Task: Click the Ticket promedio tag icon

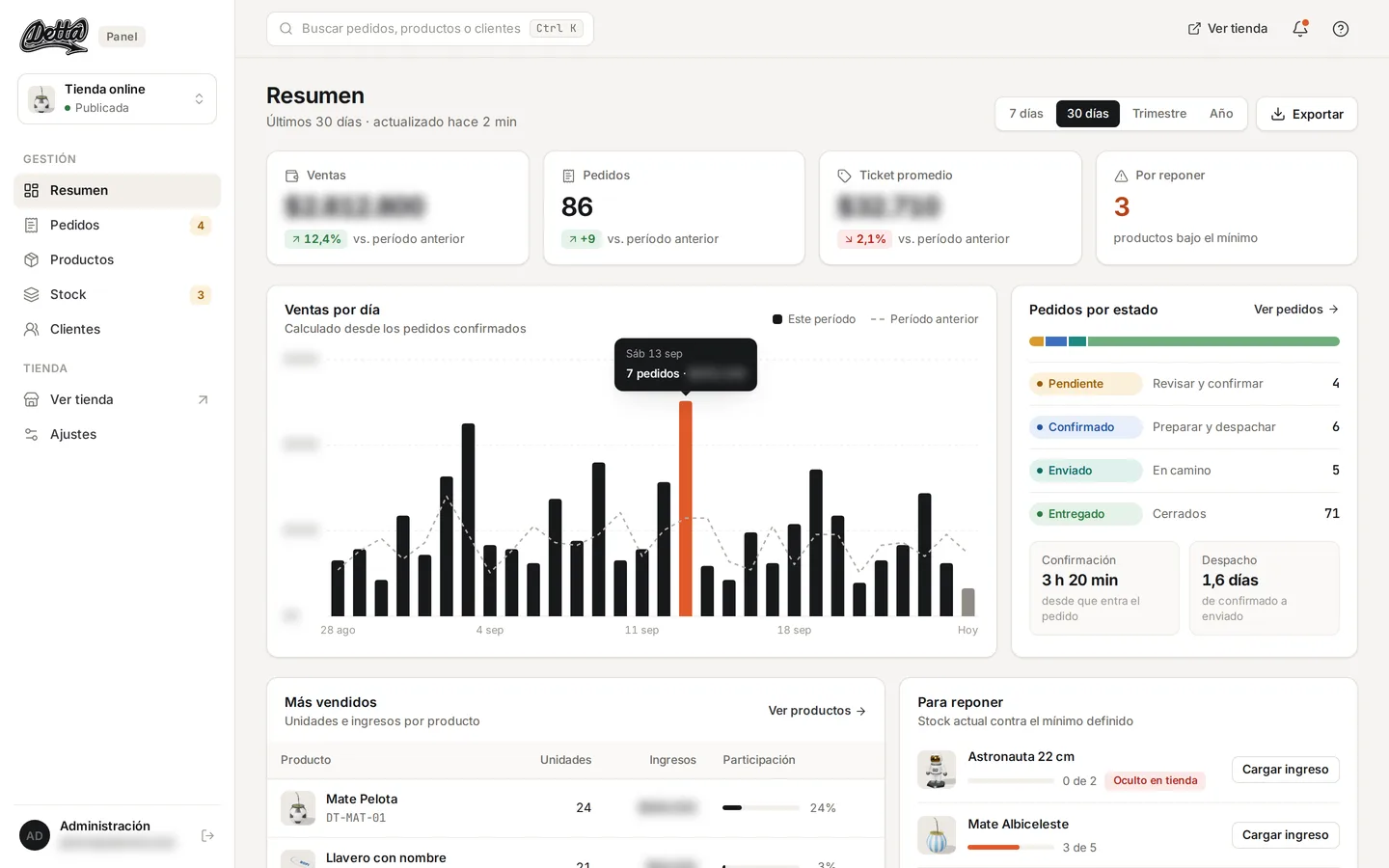Action: click(x=844, y=176)
